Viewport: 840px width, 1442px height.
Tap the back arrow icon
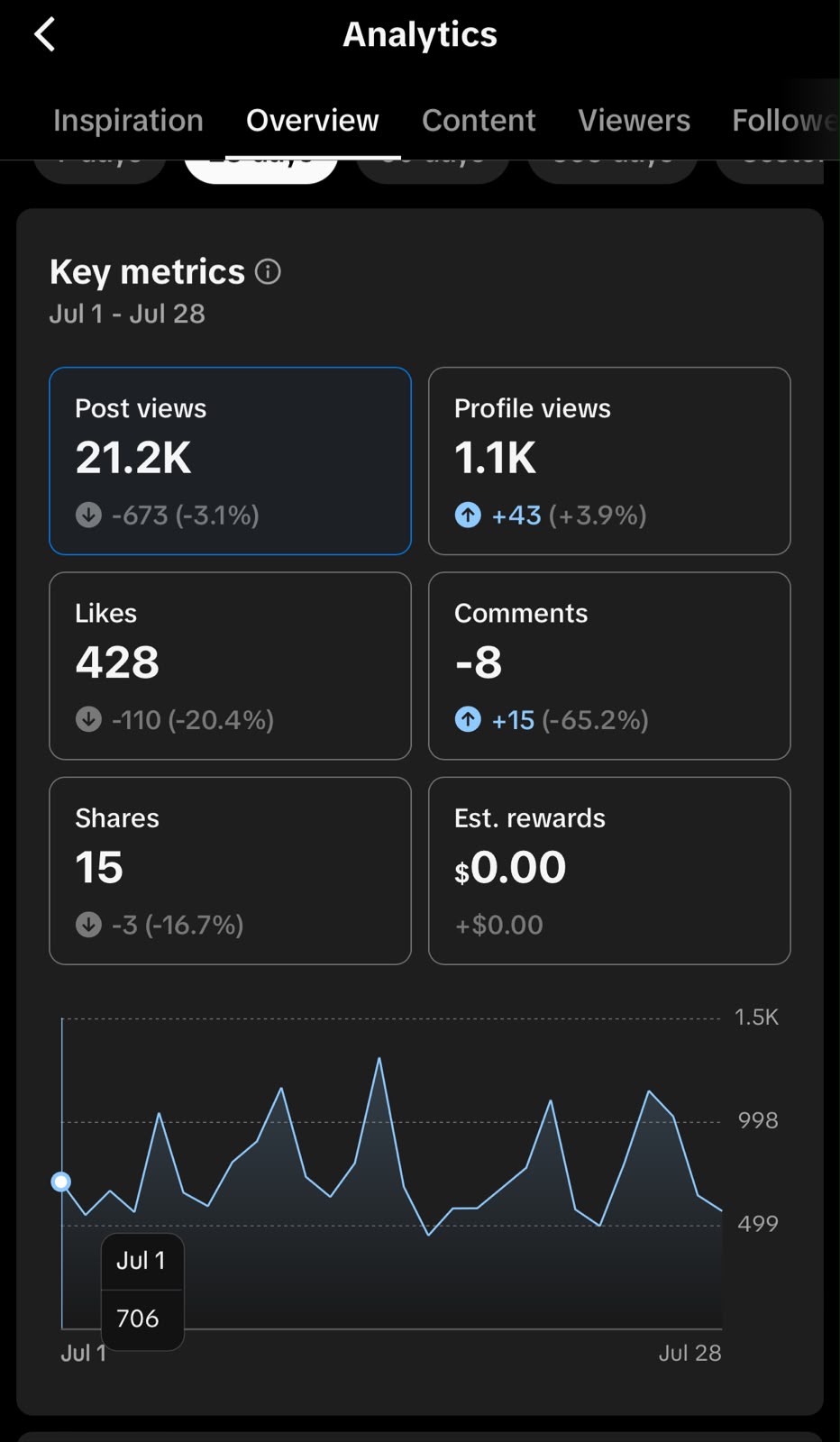point(45,35)
